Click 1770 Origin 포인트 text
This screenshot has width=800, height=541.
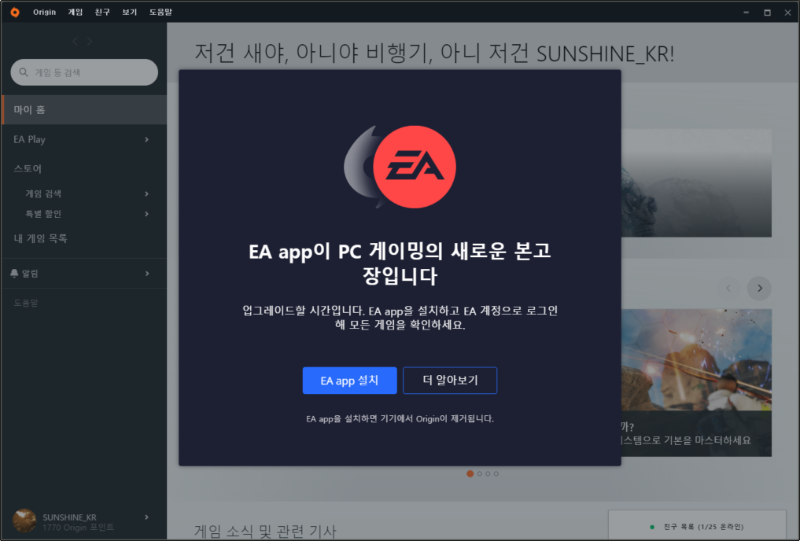click(78, 527)
